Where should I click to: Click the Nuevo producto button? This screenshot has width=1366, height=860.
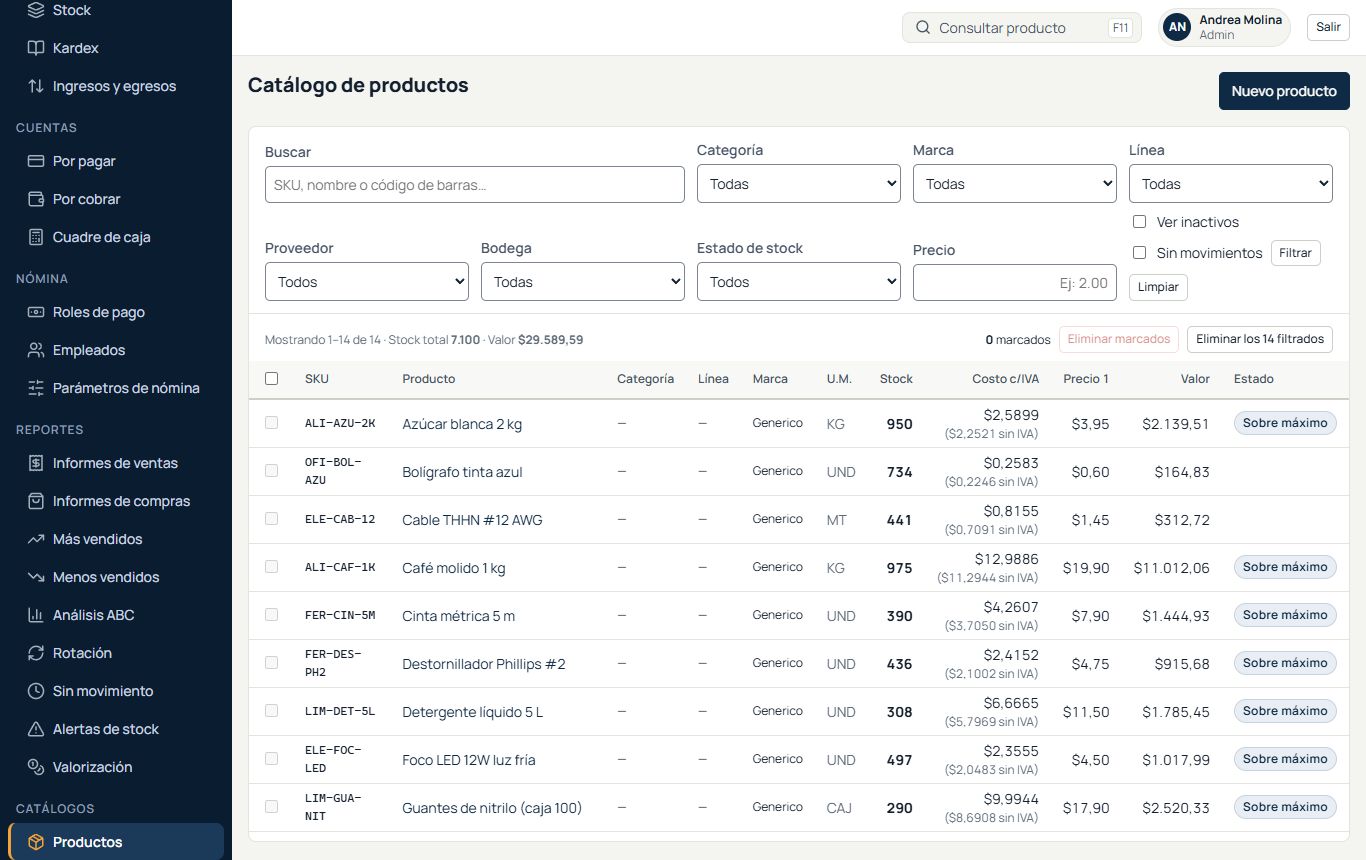pyautogui.click(x=1284, y=91)
